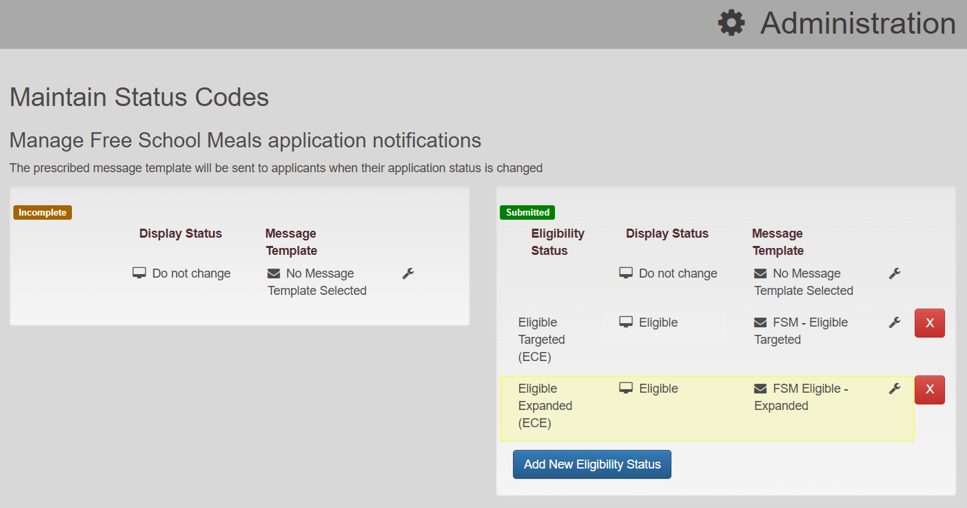The height and width of the screenshot is (508, 967).
Task: Click the Administration header title
Action: [x=858, y=23]
